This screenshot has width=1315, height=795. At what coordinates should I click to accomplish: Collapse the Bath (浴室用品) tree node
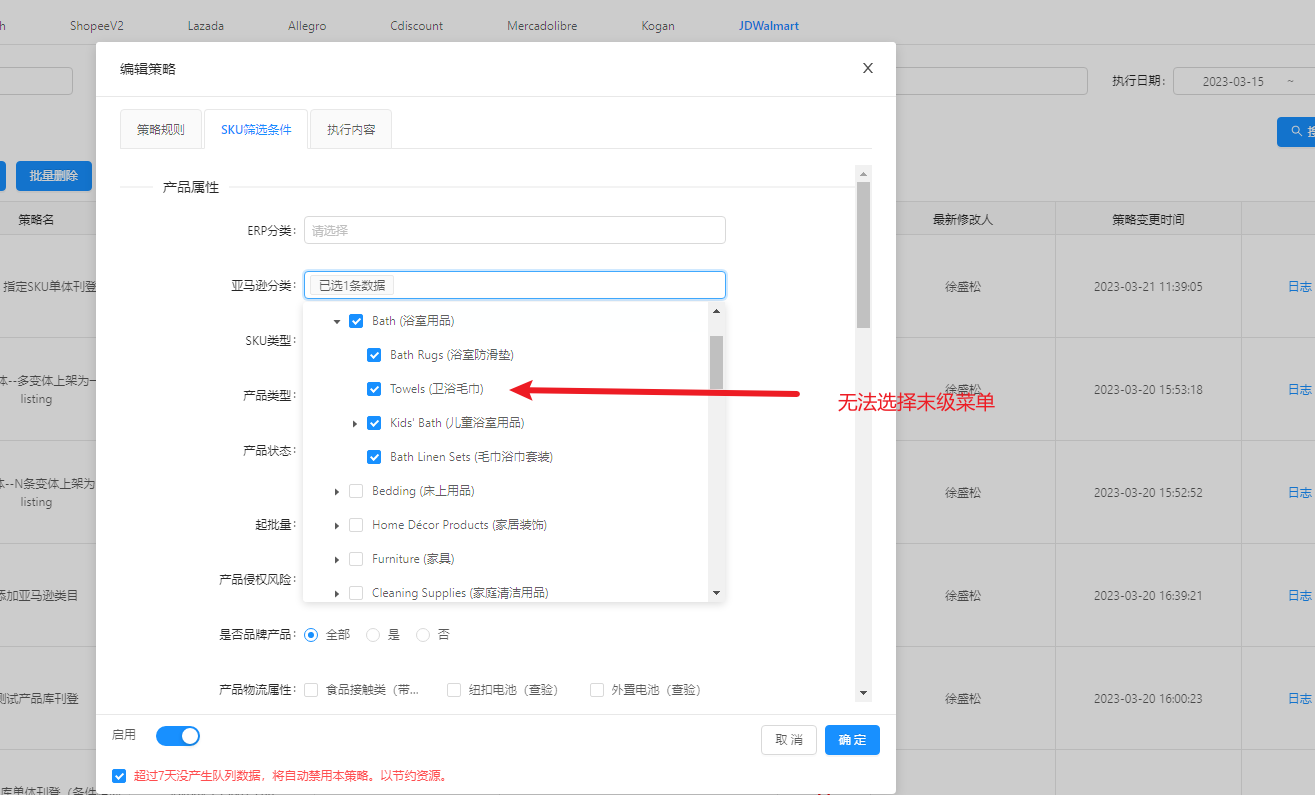click(337, 321)
